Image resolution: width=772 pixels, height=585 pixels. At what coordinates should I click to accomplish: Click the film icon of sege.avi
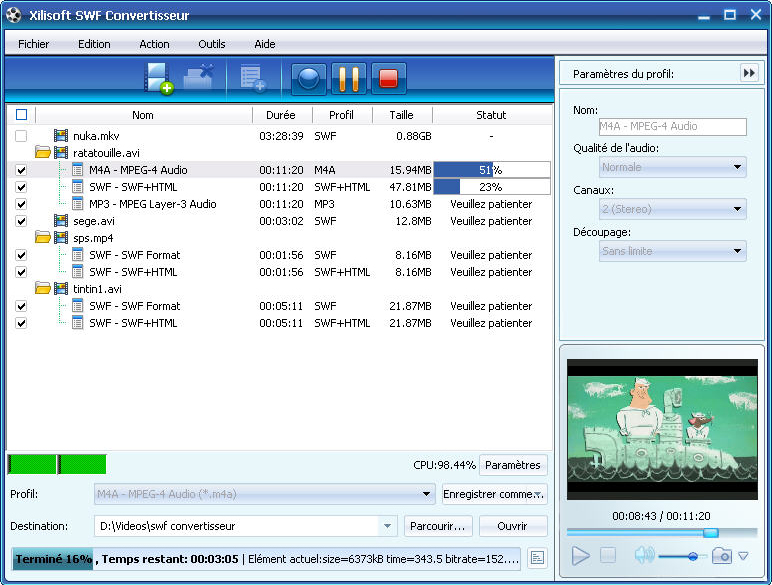click(x=61, y=221)
